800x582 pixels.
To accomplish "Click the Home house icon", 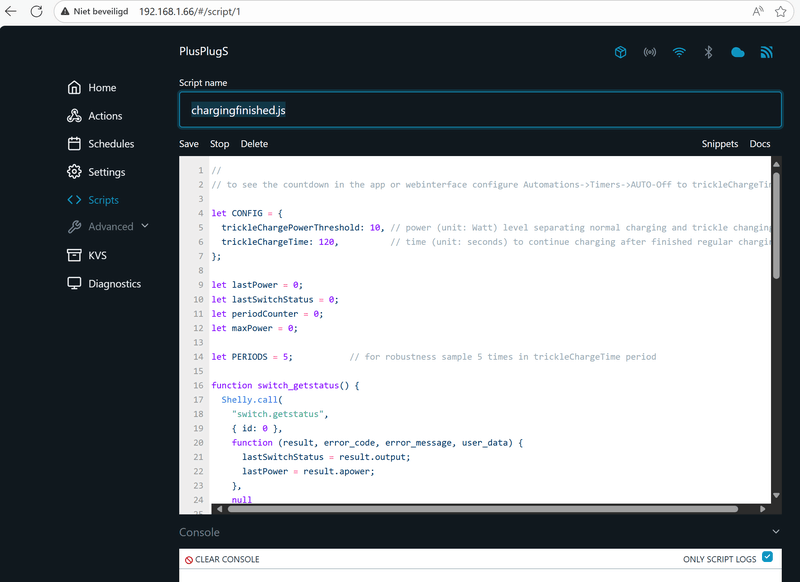I will click(74, 88).
